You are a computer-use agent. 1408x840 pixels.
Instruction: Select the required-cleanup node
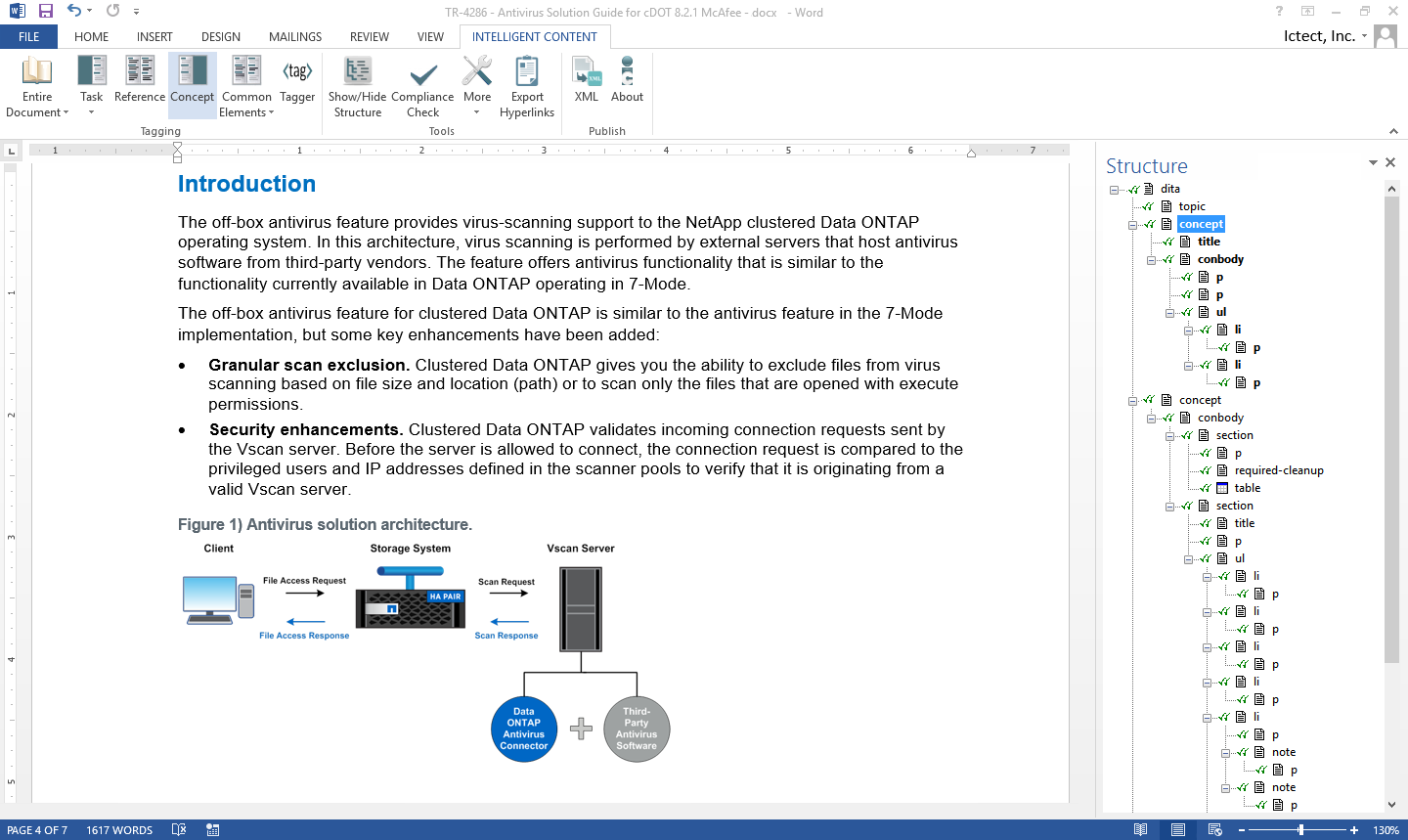tap(1279, 470)
